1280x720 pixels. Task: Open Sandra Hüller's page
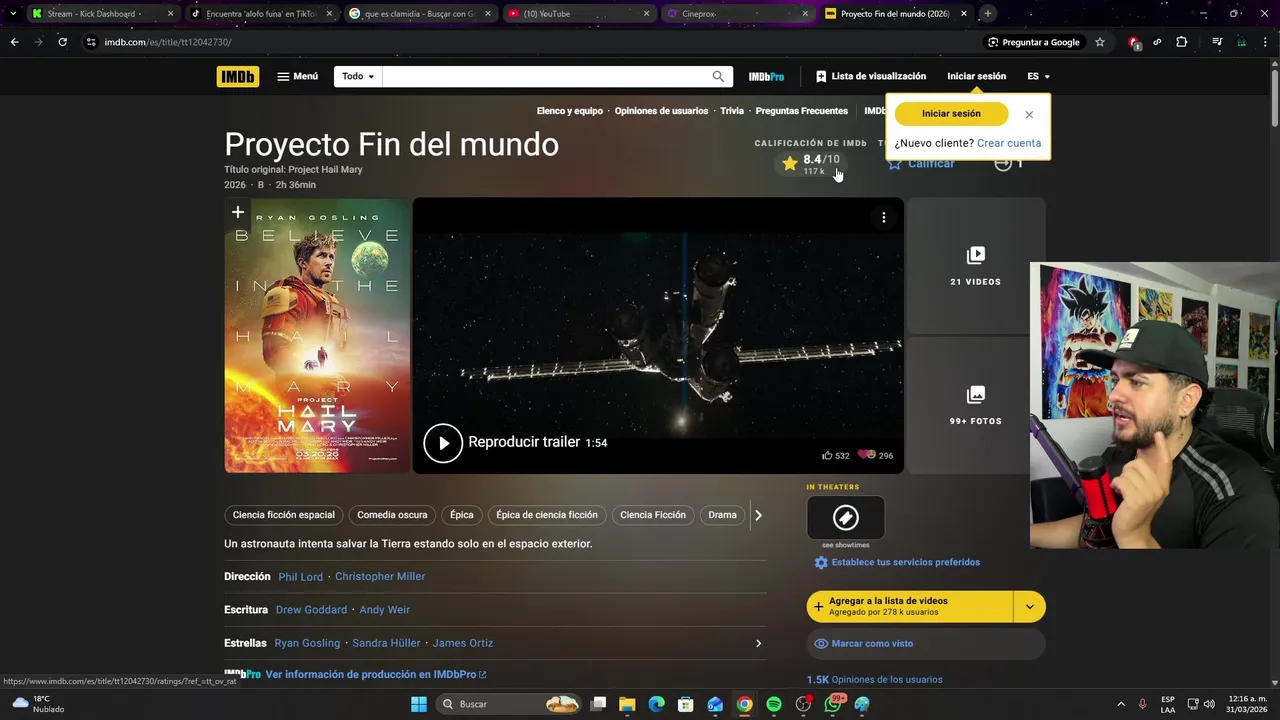coord(386,643)
